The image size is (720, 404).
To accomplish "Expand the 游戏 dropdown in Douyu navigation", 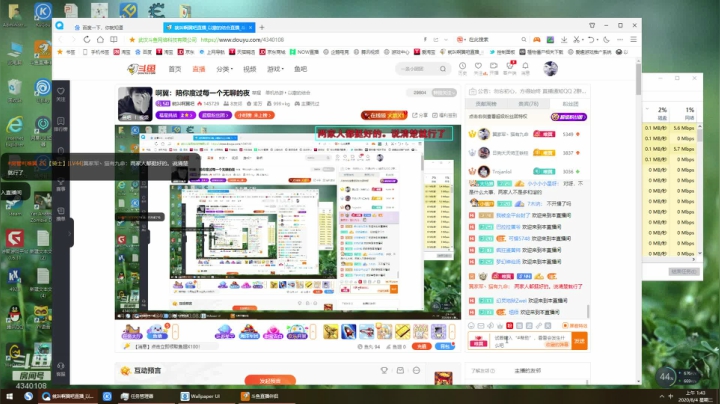I will point(275,69).
